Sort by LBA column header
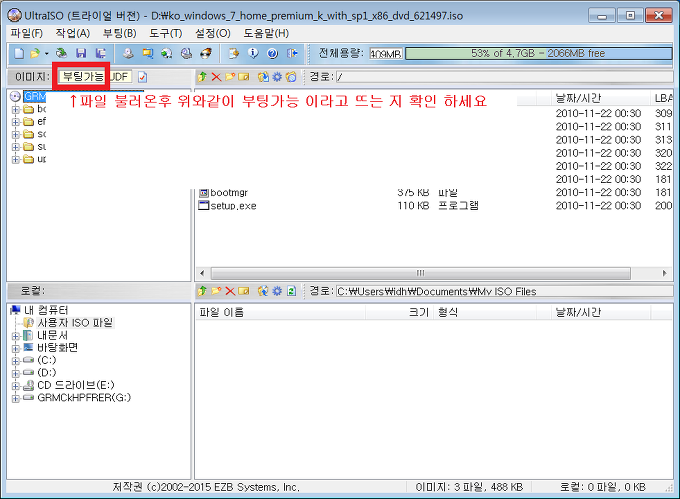The height and width of the screenshot is (499, 680). 662,98
